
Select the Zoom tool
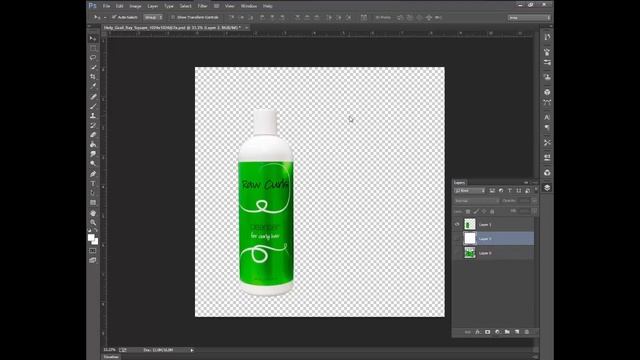93,223
